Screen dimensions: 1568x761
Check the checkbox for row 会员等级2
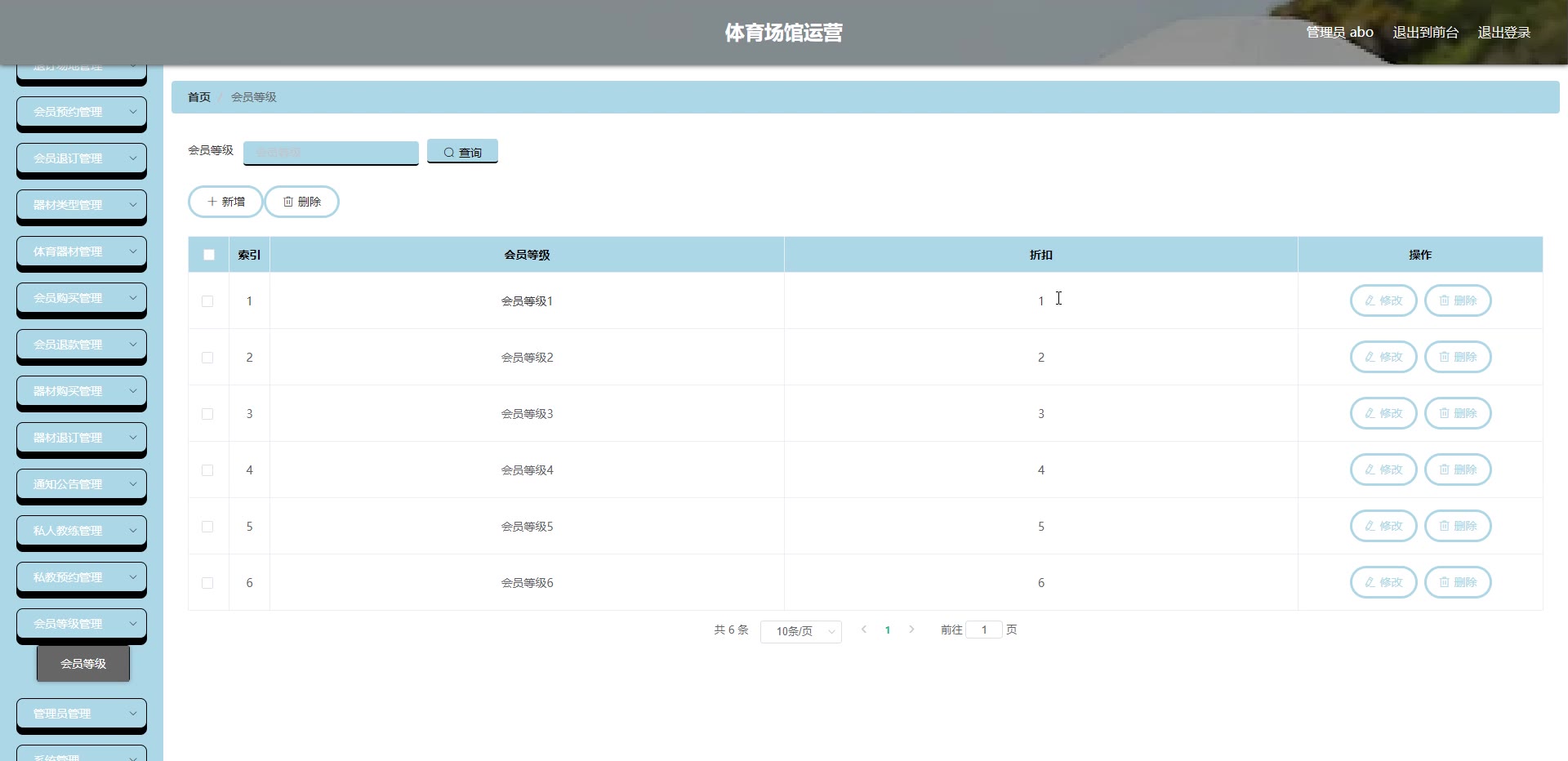point(207,358)
